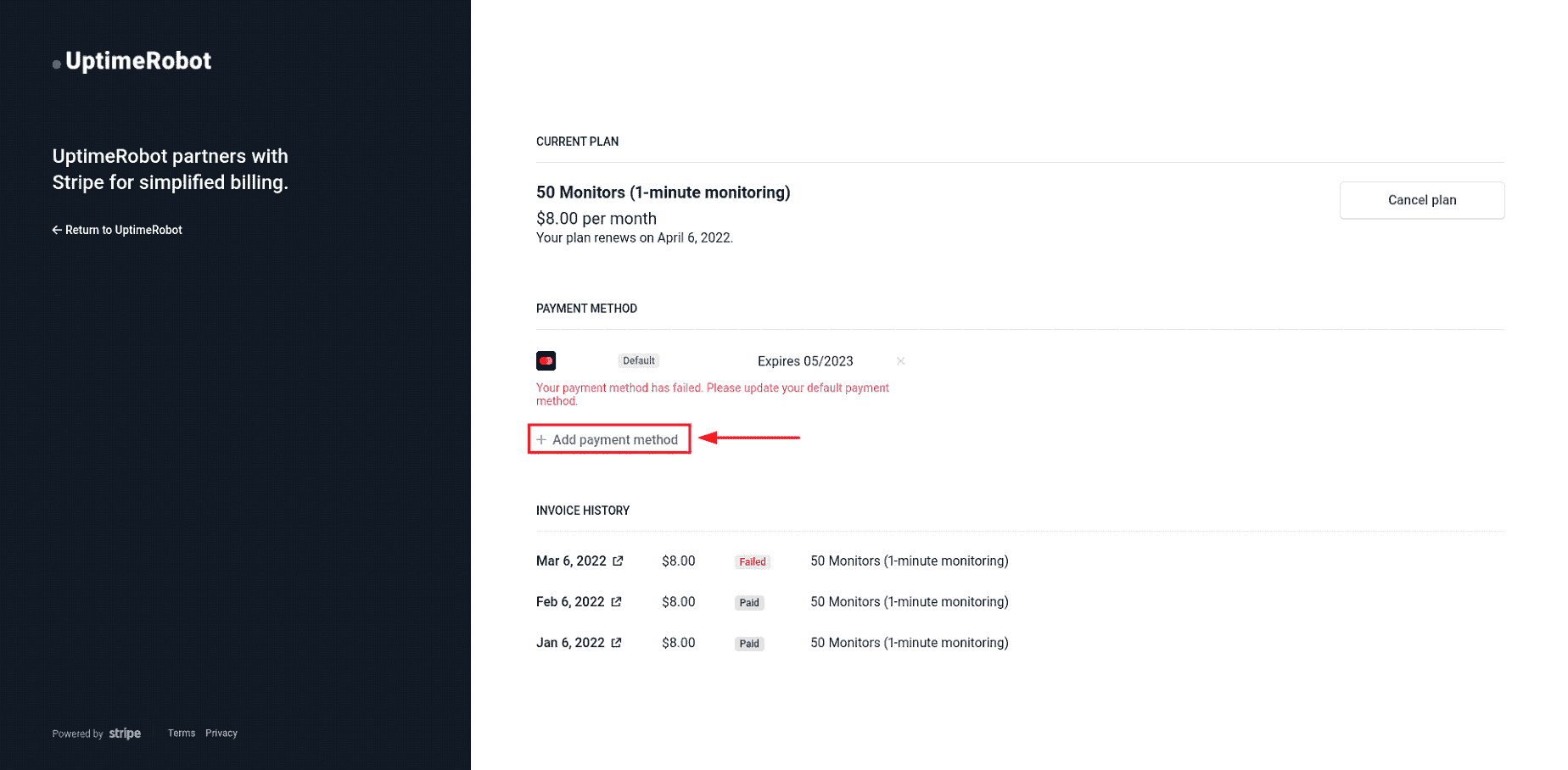Click the Paid badge on the Jan 6 invoice
Screen dimensions: 1568x770
[x=749, y=643]
